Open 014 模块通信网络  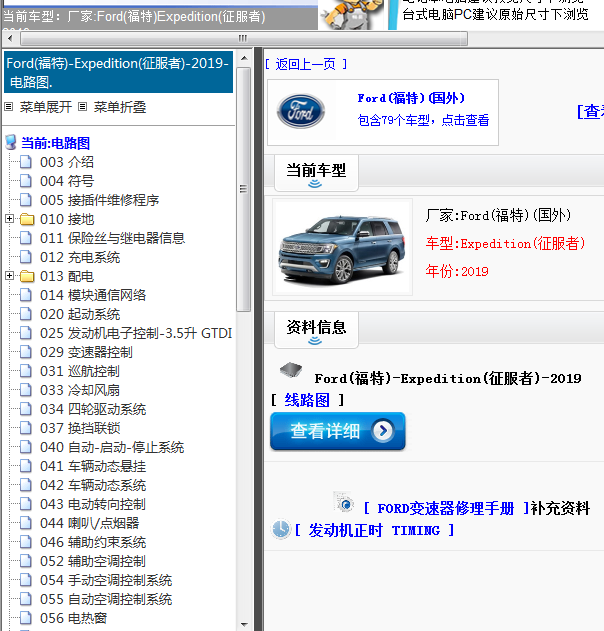(93, 295)
